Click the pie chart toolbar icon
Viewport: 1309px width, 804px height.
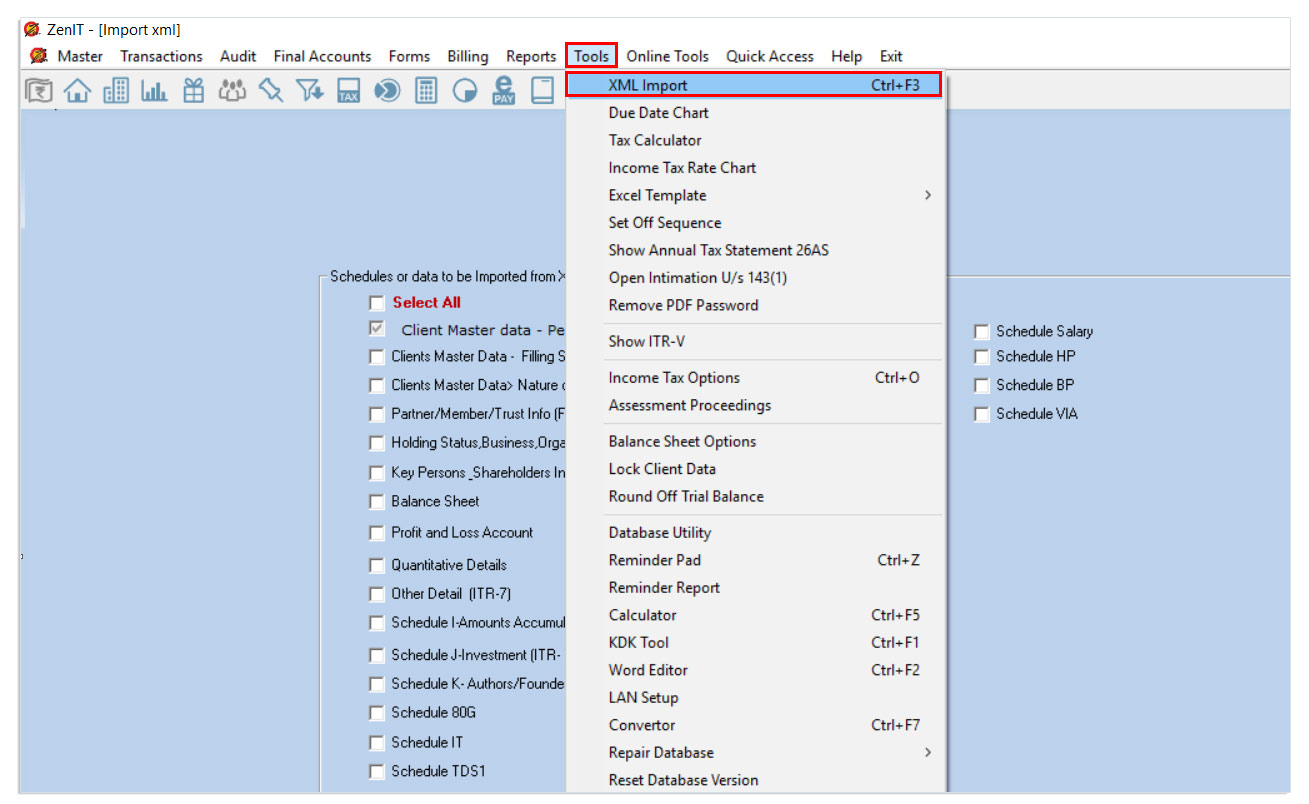465,91
